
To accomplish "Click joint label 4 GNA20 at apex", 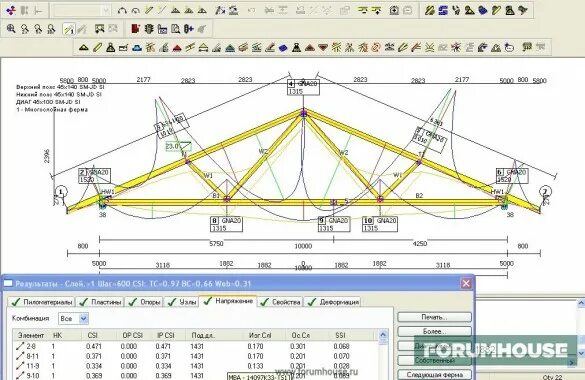I will tap(303, 87).
